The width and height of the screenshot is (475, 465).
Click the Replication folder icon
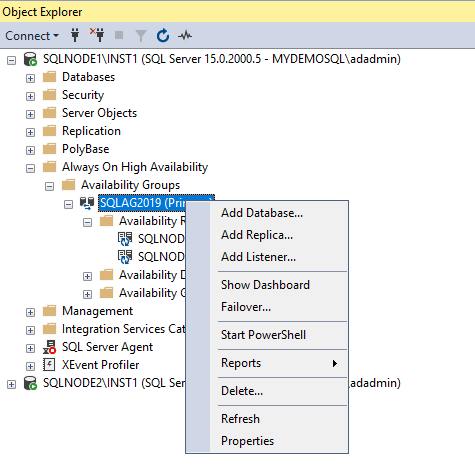tap(50, 131)
